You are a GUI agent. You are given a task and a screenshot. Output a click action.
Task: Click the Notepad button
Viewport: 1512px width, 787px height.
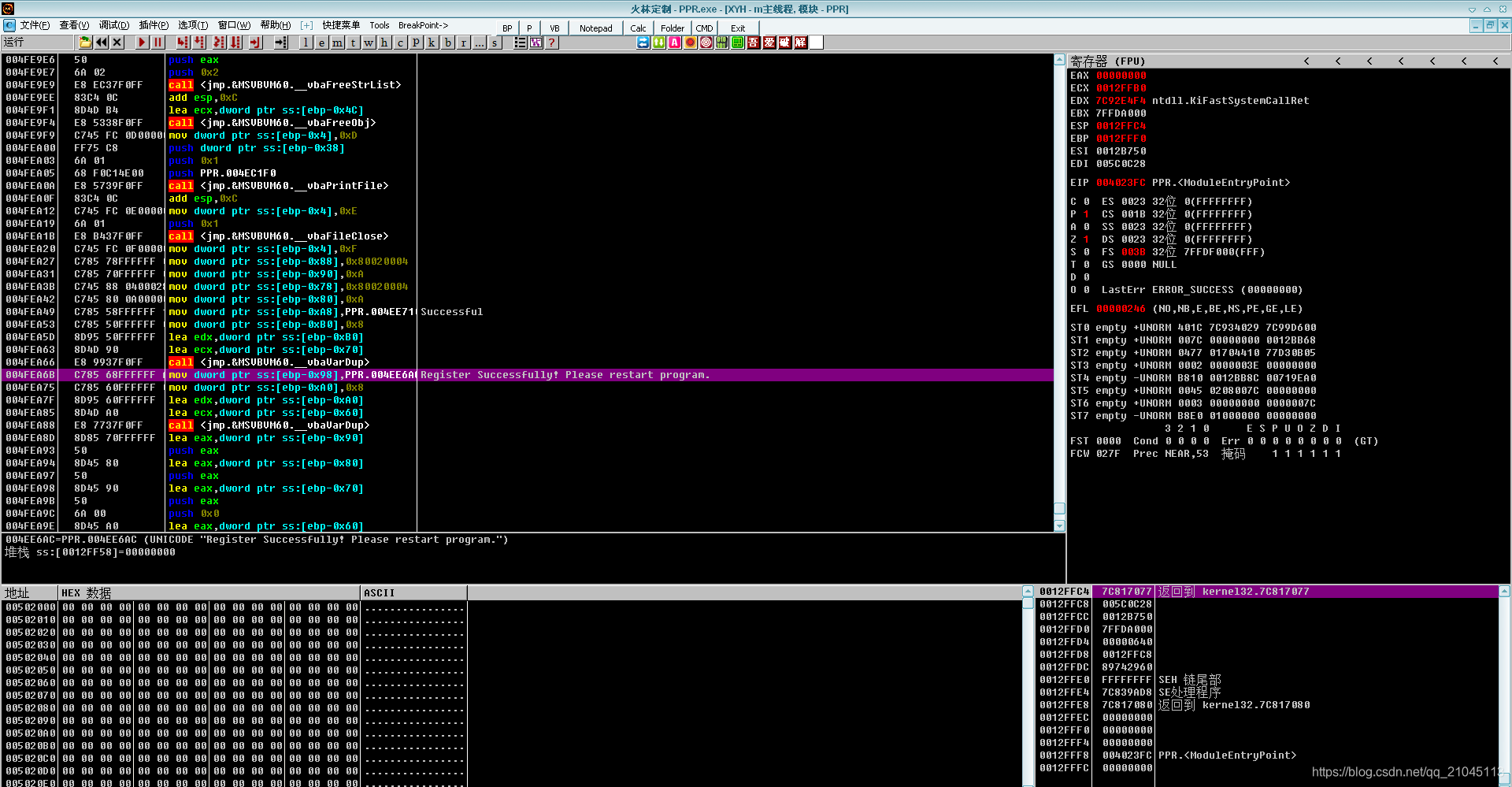(x=596, y=28)
